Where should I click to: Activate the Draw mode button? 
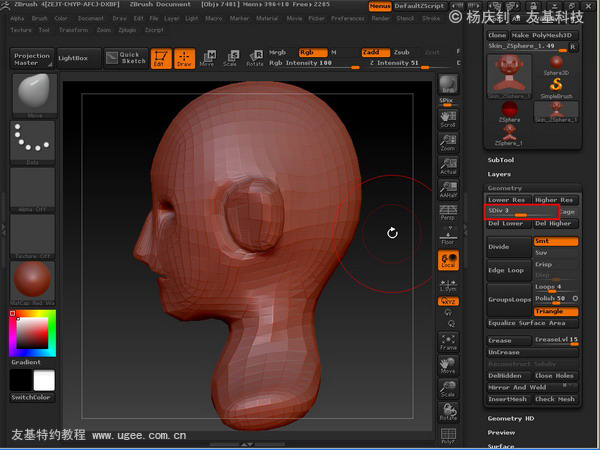point(184,59)
